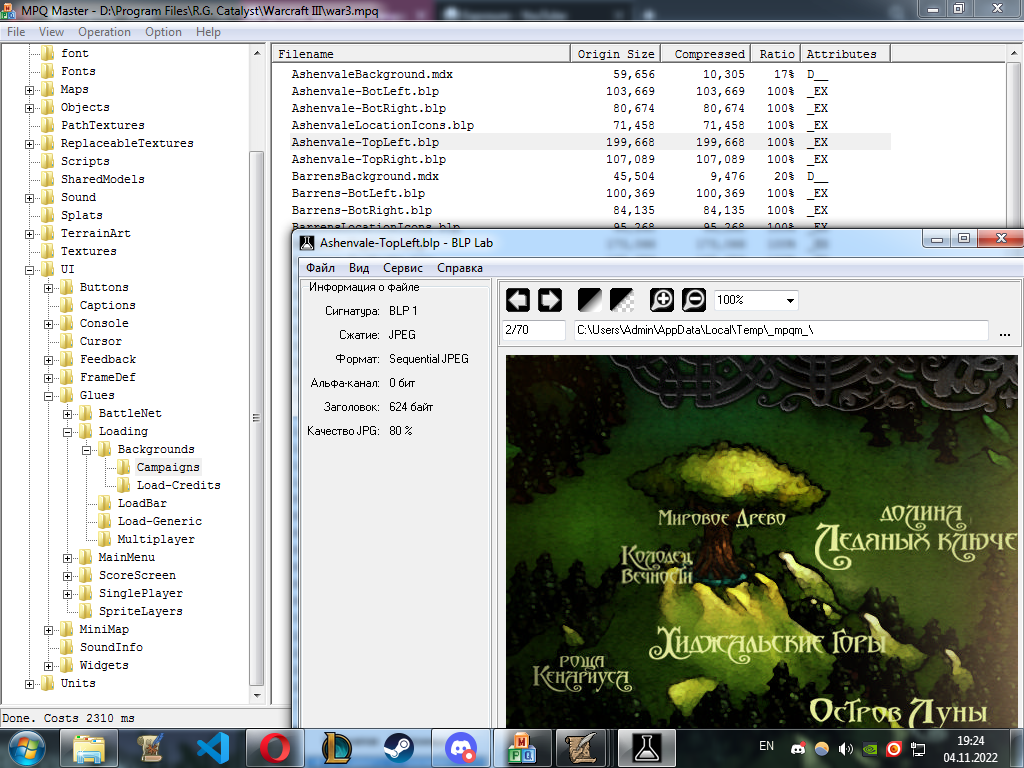Image resolution: width=1024 pixels, height=768 pixels.
Task: Toggle the checkered transparency view icon
Action: pos(622,300)
